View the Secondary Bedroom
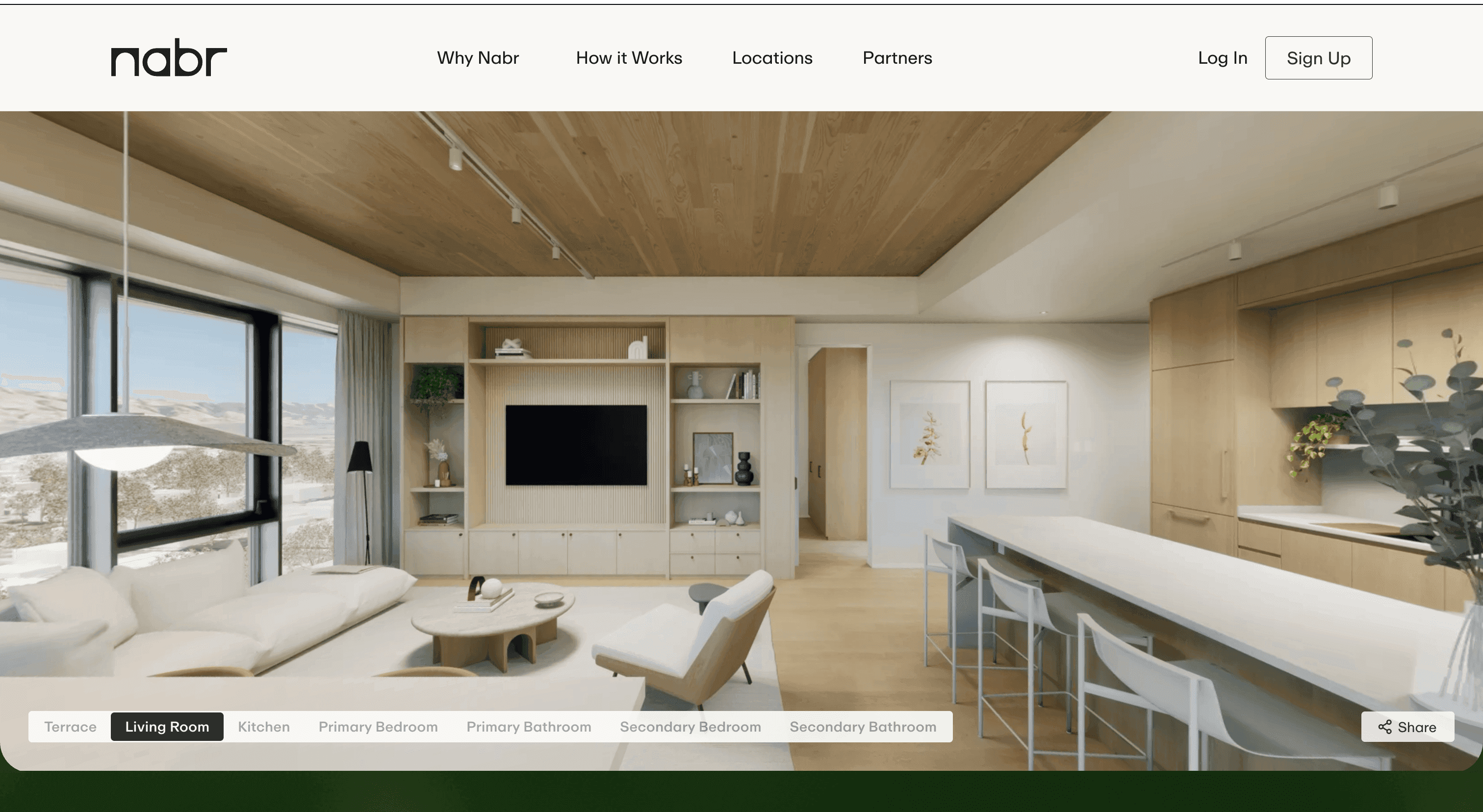Image resolution: width=1483 pixels, height=812 pixels. coord(690,726)
